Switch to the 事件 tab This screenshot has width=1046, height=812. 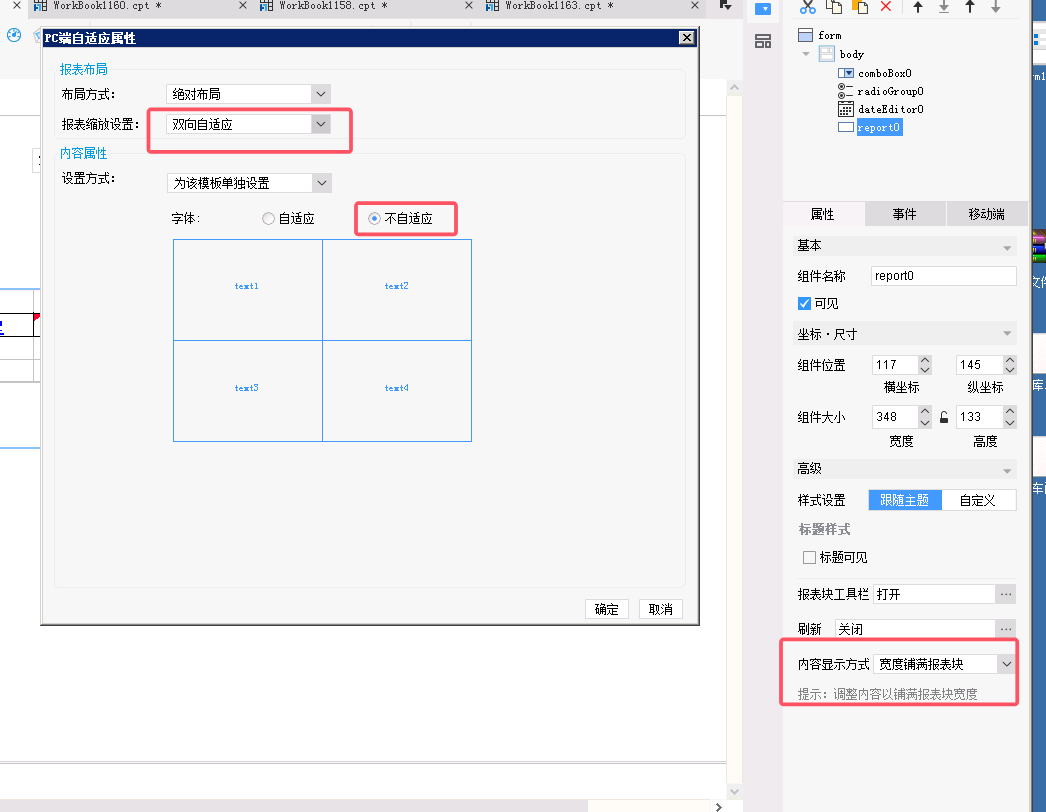pos(905,214)
